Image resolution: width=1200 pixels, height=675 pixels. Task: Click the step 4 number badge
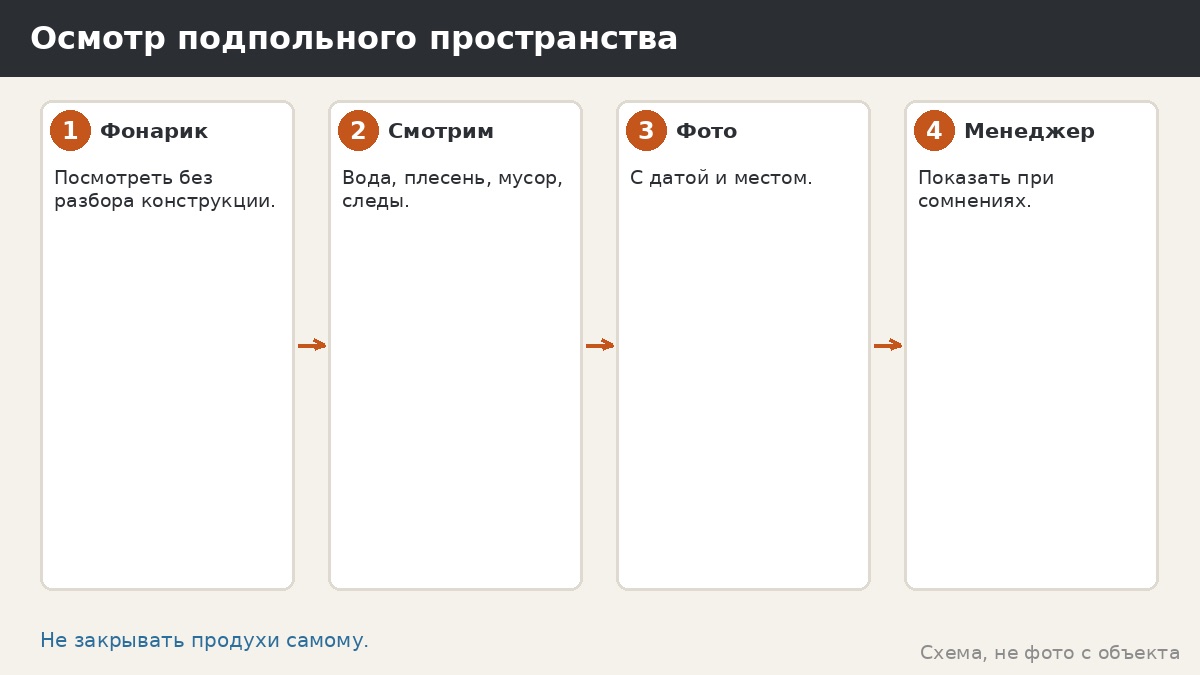934,131
